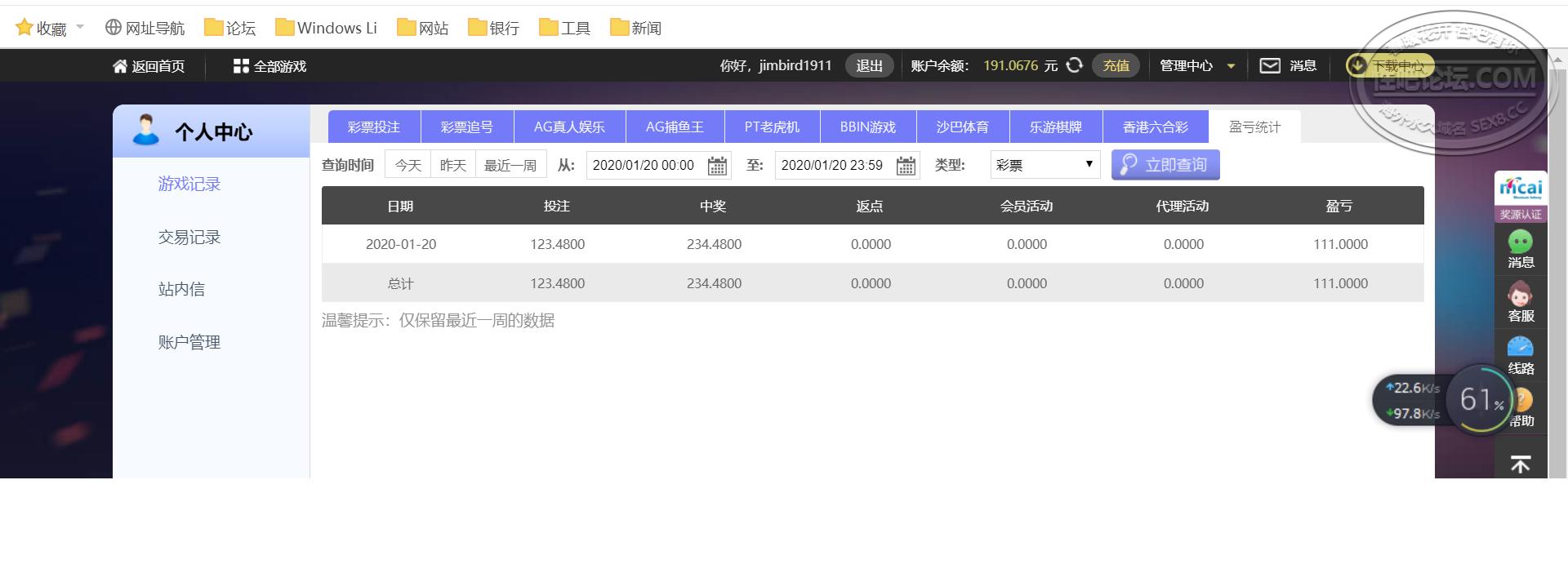The height and width of the screenshot is (569, 1568).
Task: Click the 充值 recharge button
Action: click(x=1116, y=66)
